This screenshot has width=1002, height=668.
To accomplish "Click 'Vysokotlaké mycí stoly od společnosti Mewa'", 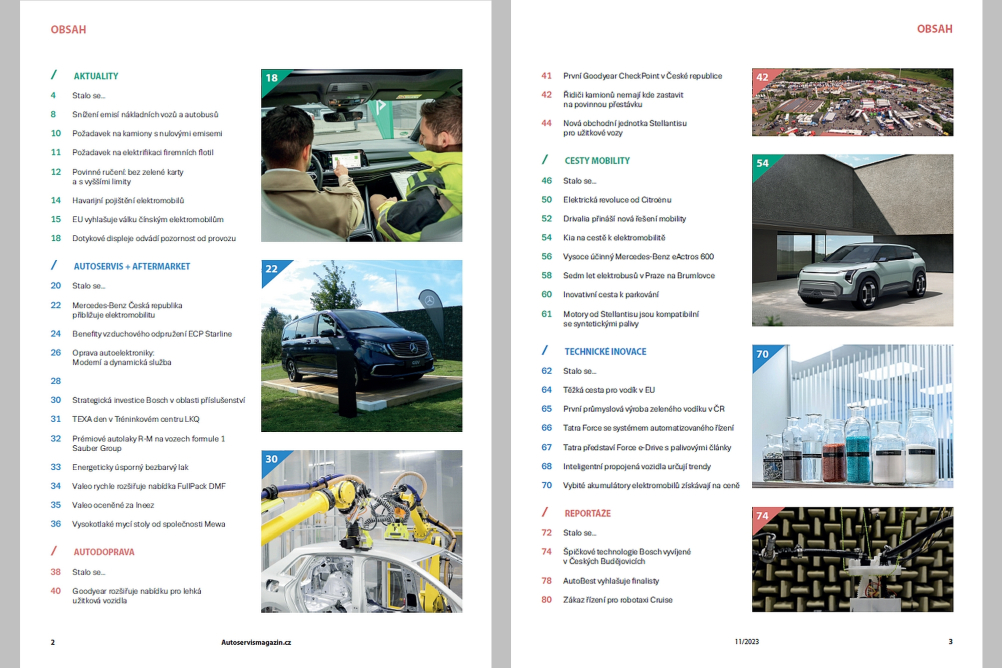I will (x=148, y=524).
